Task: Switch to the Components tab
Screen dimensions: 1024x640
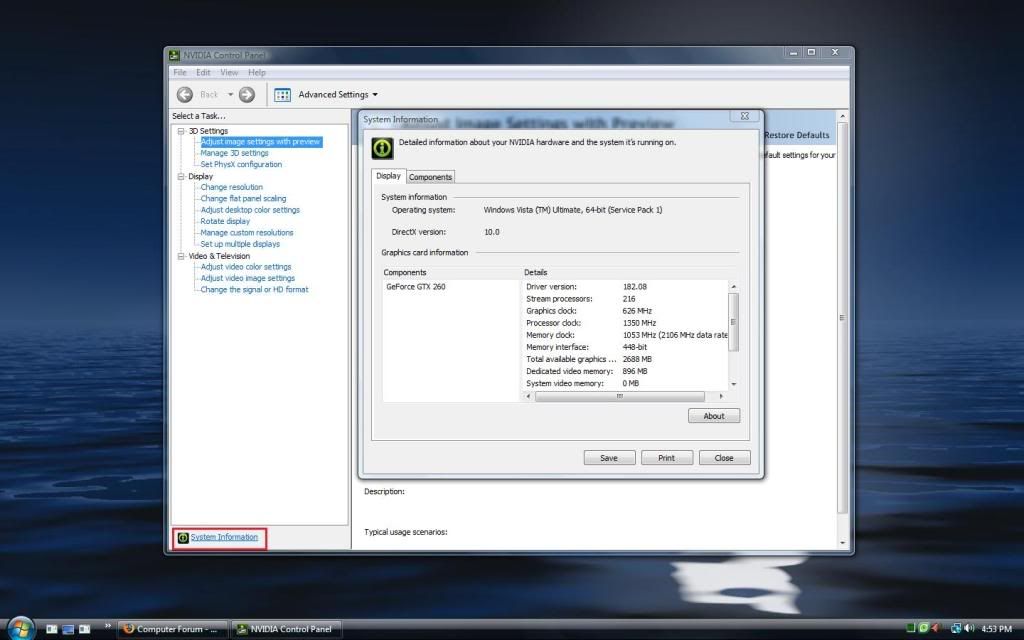Action: (430, 177)
